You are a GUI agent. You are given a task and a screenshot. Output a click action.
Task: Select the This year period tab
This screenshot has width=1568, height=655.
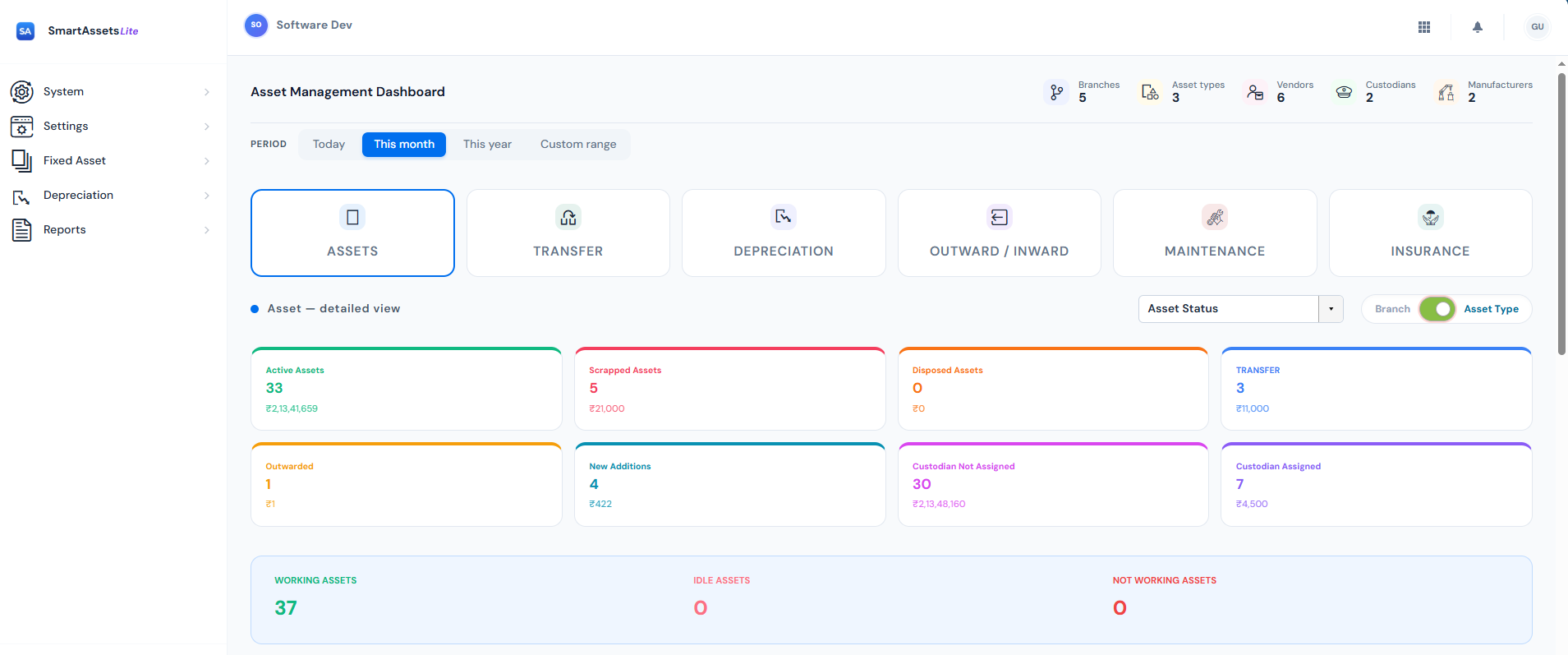[x=487, y=145]
